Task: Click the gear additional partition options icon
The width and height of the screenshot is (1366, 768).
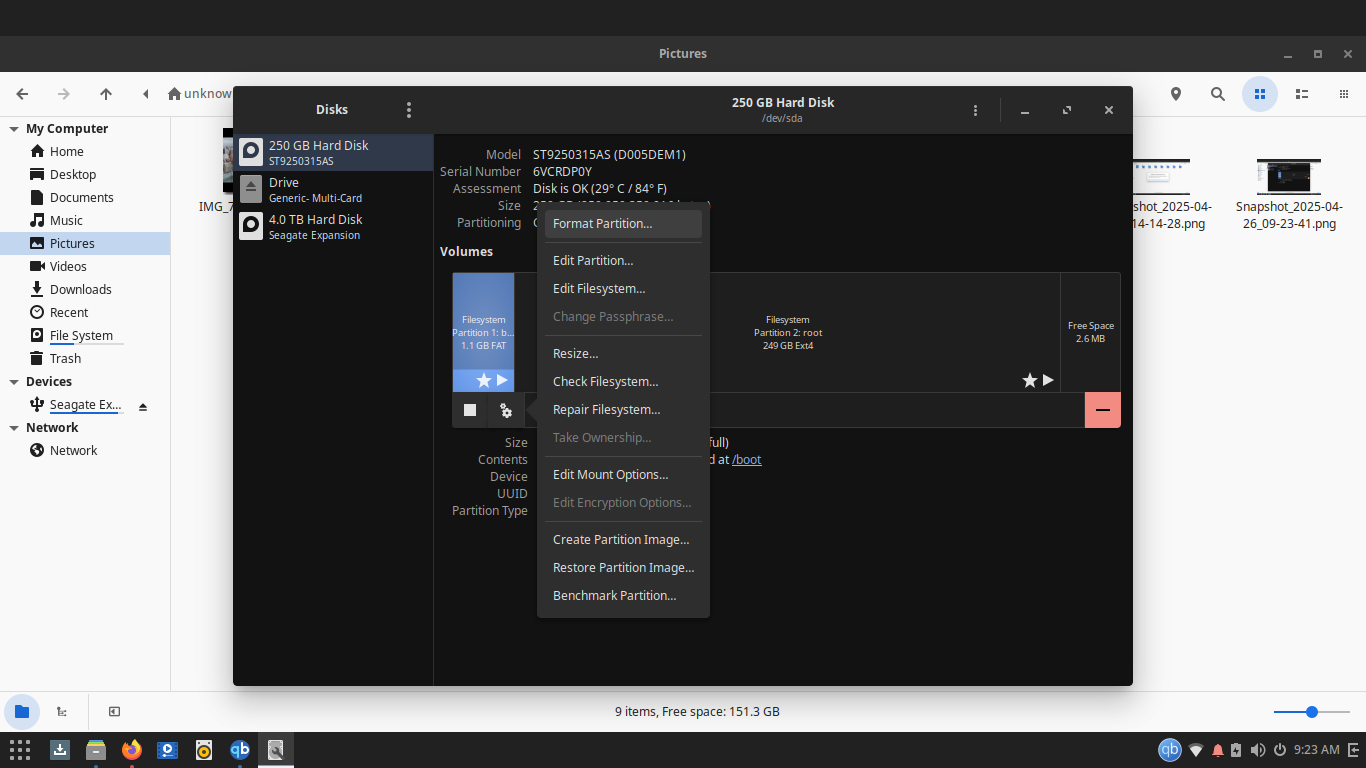Action: pos(506,410)
